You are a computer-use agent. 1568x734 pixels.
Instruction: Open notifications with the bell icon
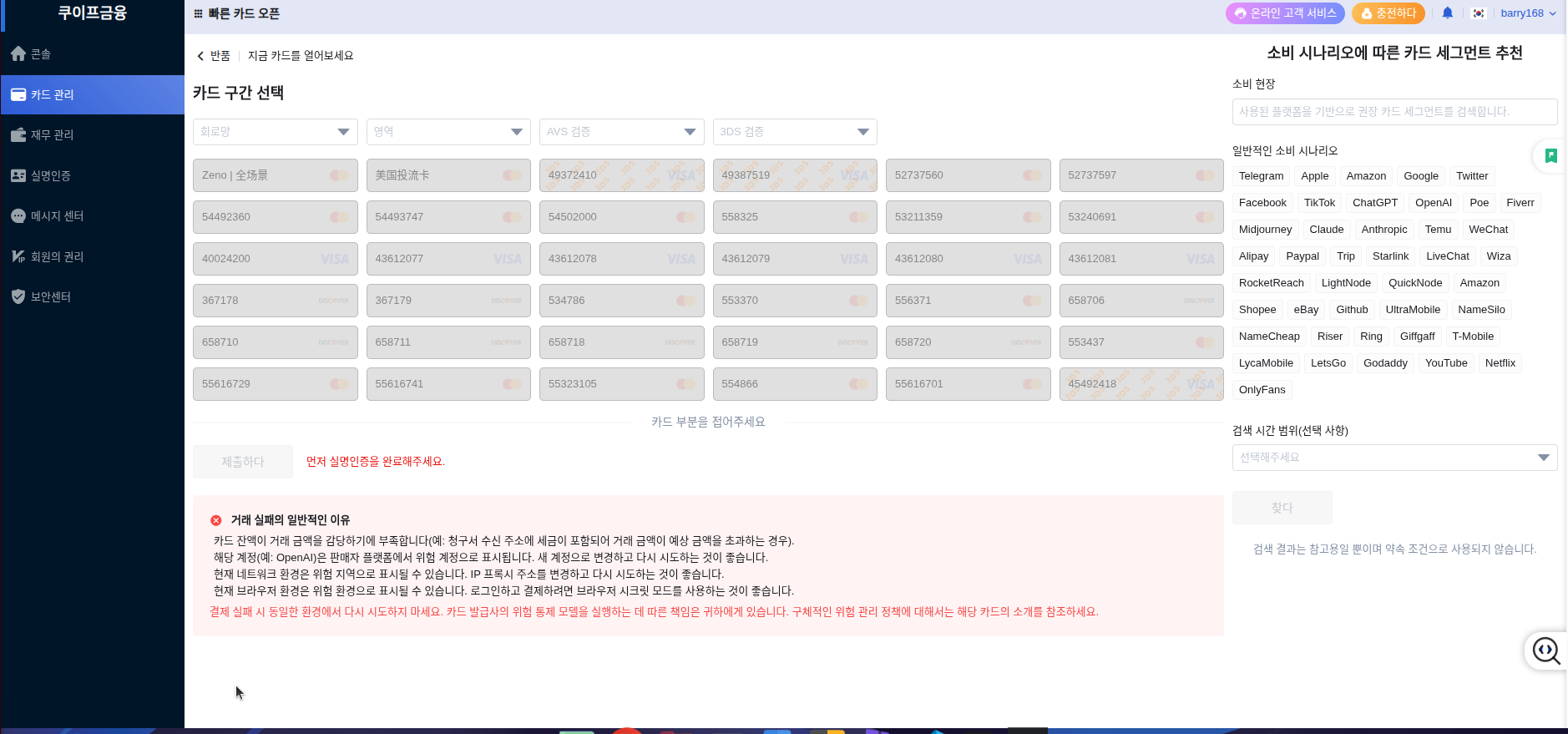click(x=1448, y=13)
